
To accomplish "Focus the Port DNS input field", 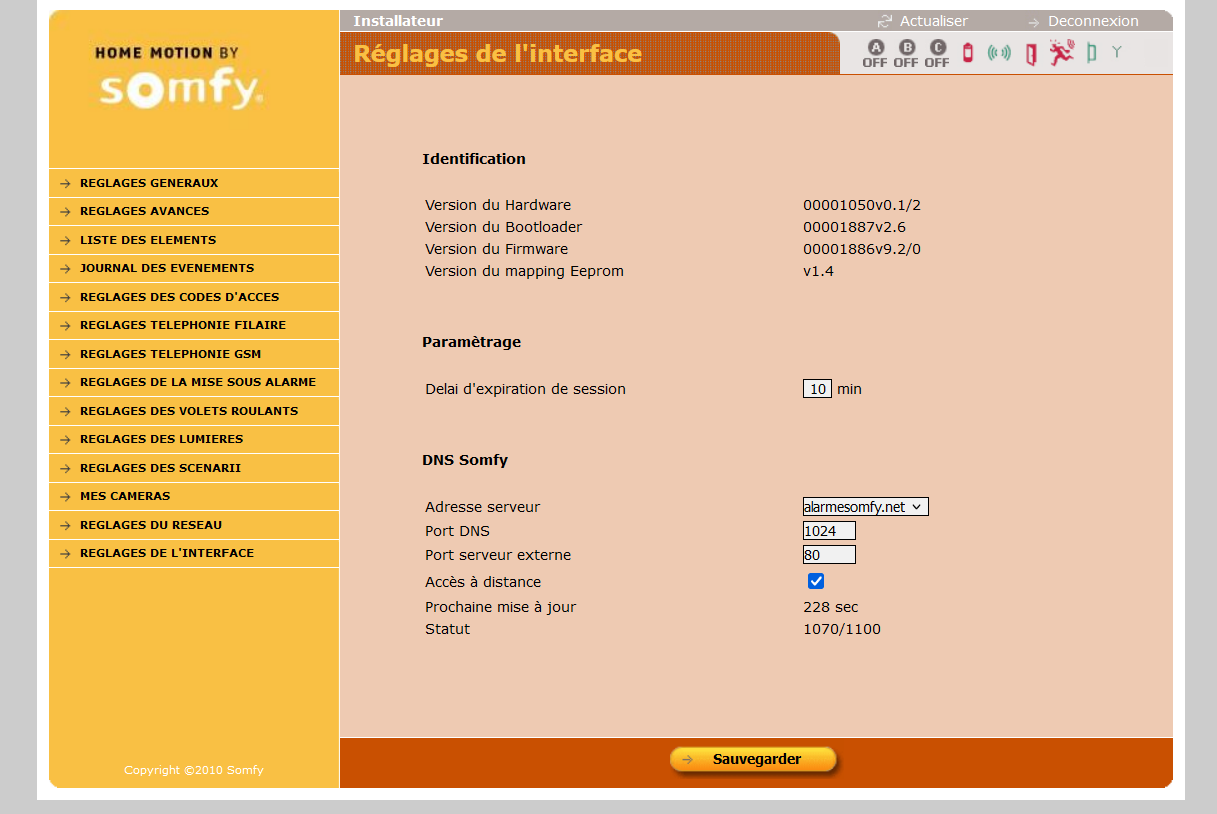I will point(829,531).
